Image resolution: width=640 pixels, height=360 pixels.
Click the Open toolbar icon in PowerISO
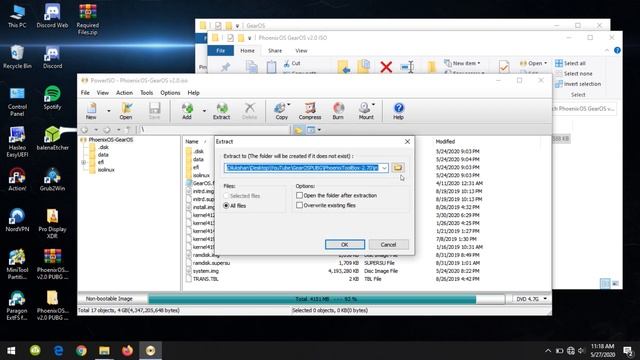126,111
